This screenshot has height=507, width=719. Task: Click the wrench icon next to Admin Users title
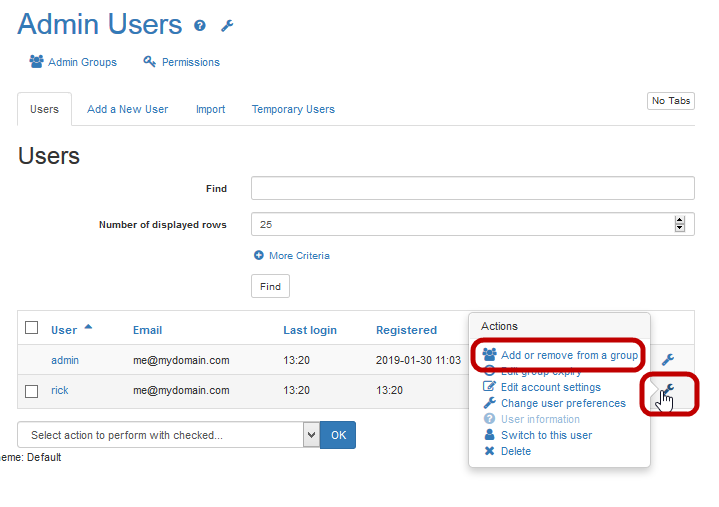coord(227,26)
